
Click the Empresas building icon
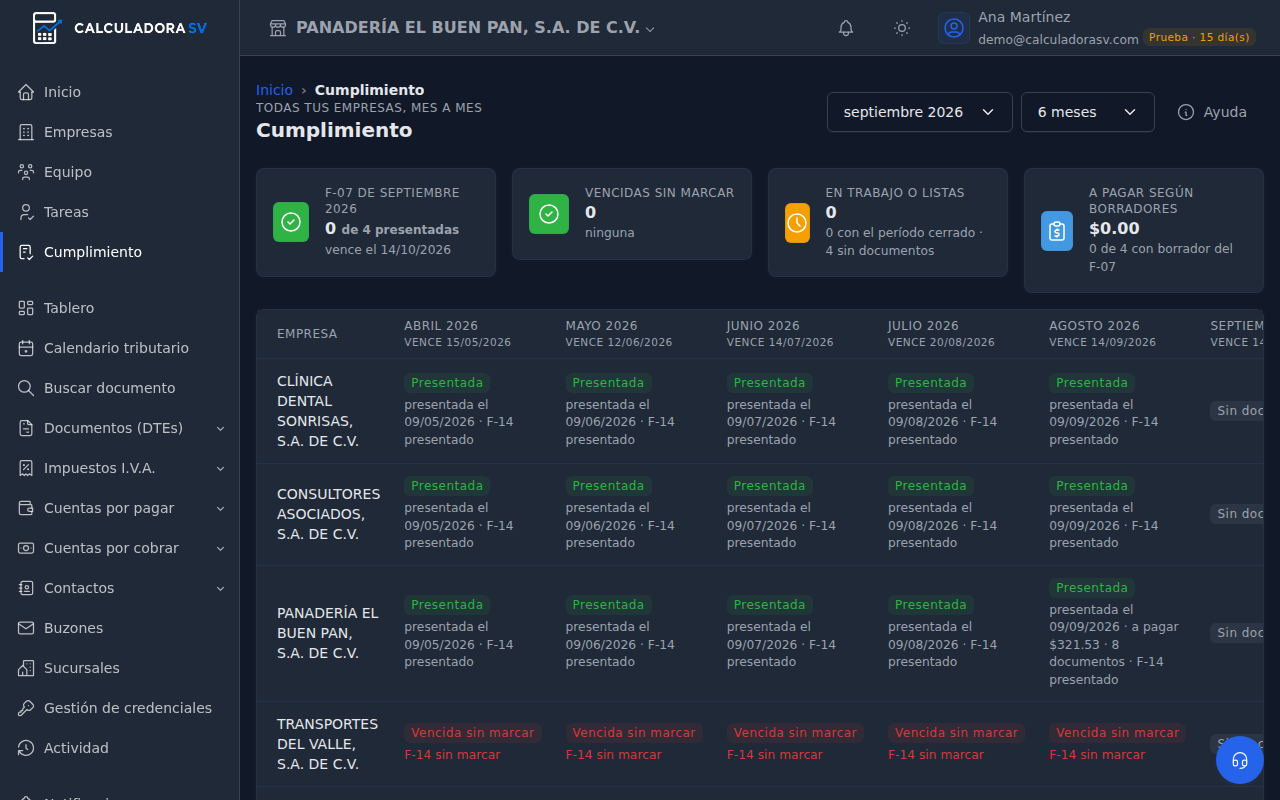pyautogui.click(x=26, y=132)
